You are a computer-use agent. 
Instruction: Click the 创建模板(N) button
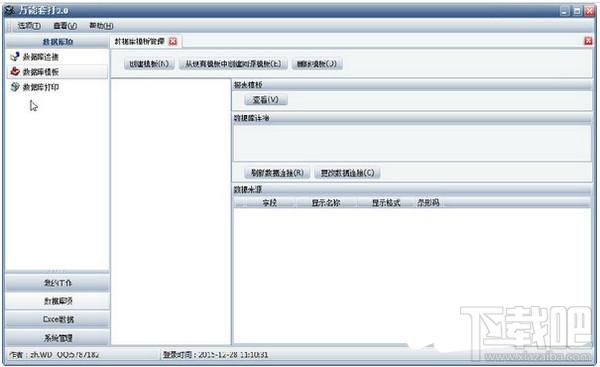(149, 64)
